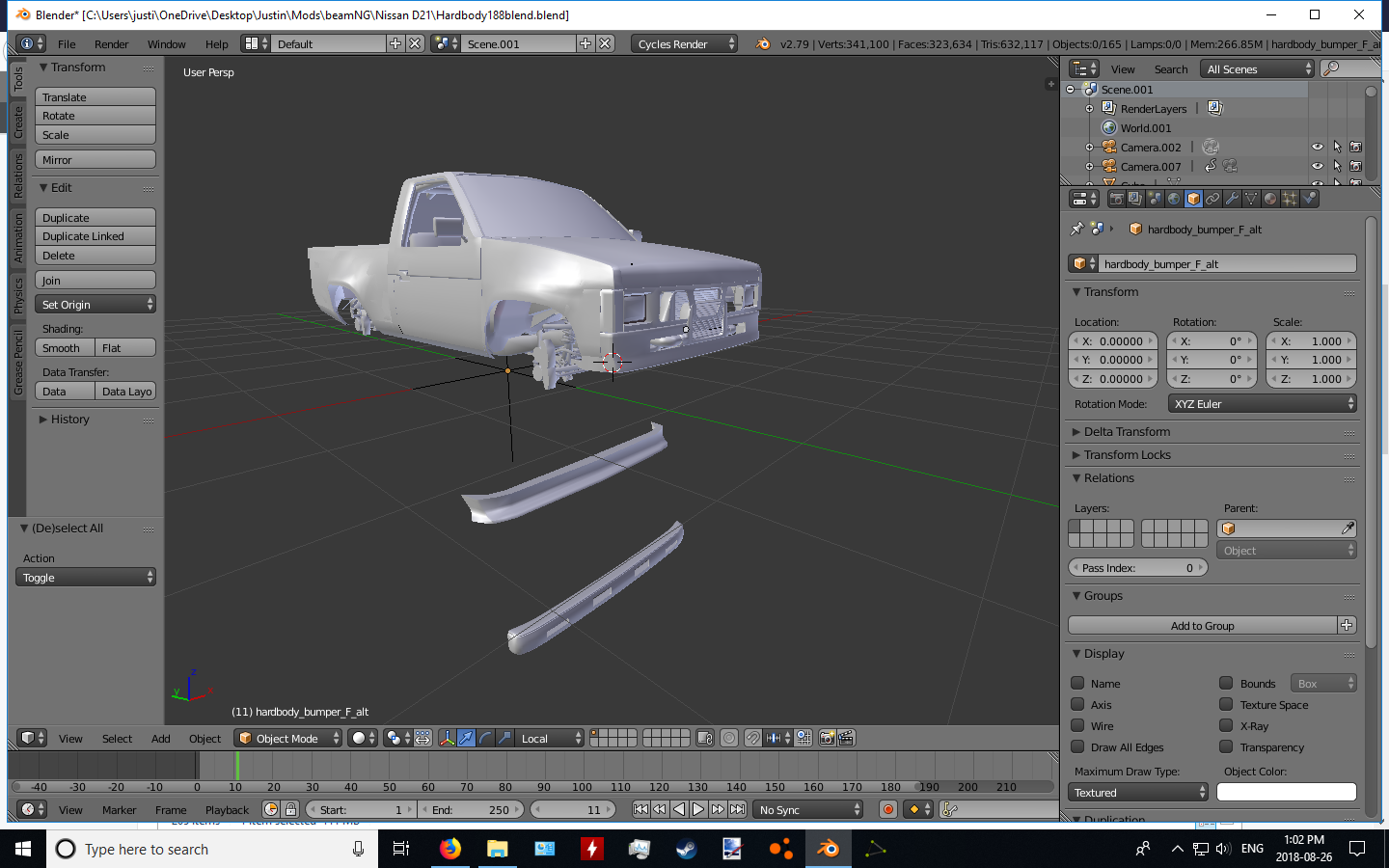
Task: Open the File menu
Action: click(x=67, y=43)
